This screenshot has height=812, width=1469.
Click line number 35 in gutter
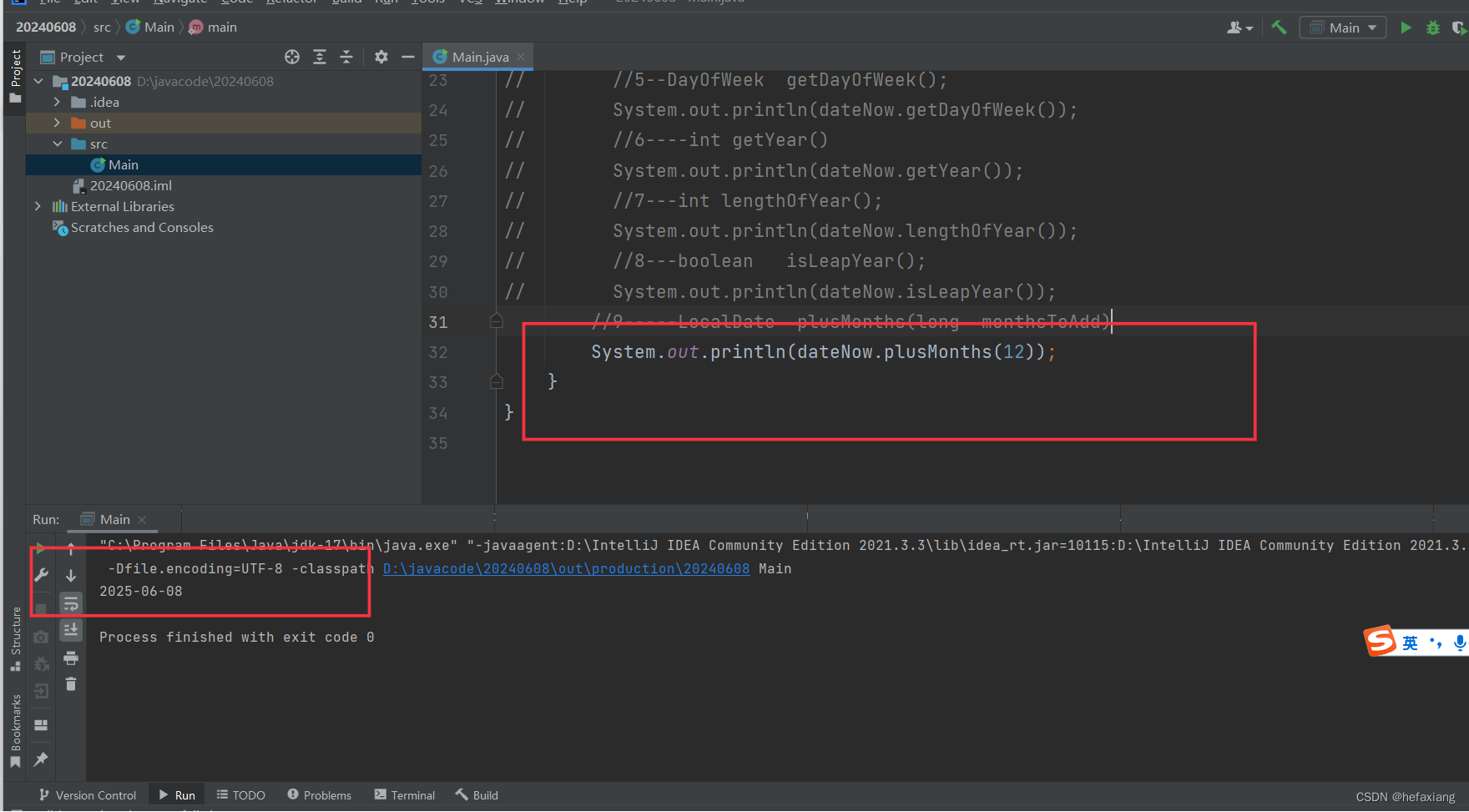click(438, 443)
